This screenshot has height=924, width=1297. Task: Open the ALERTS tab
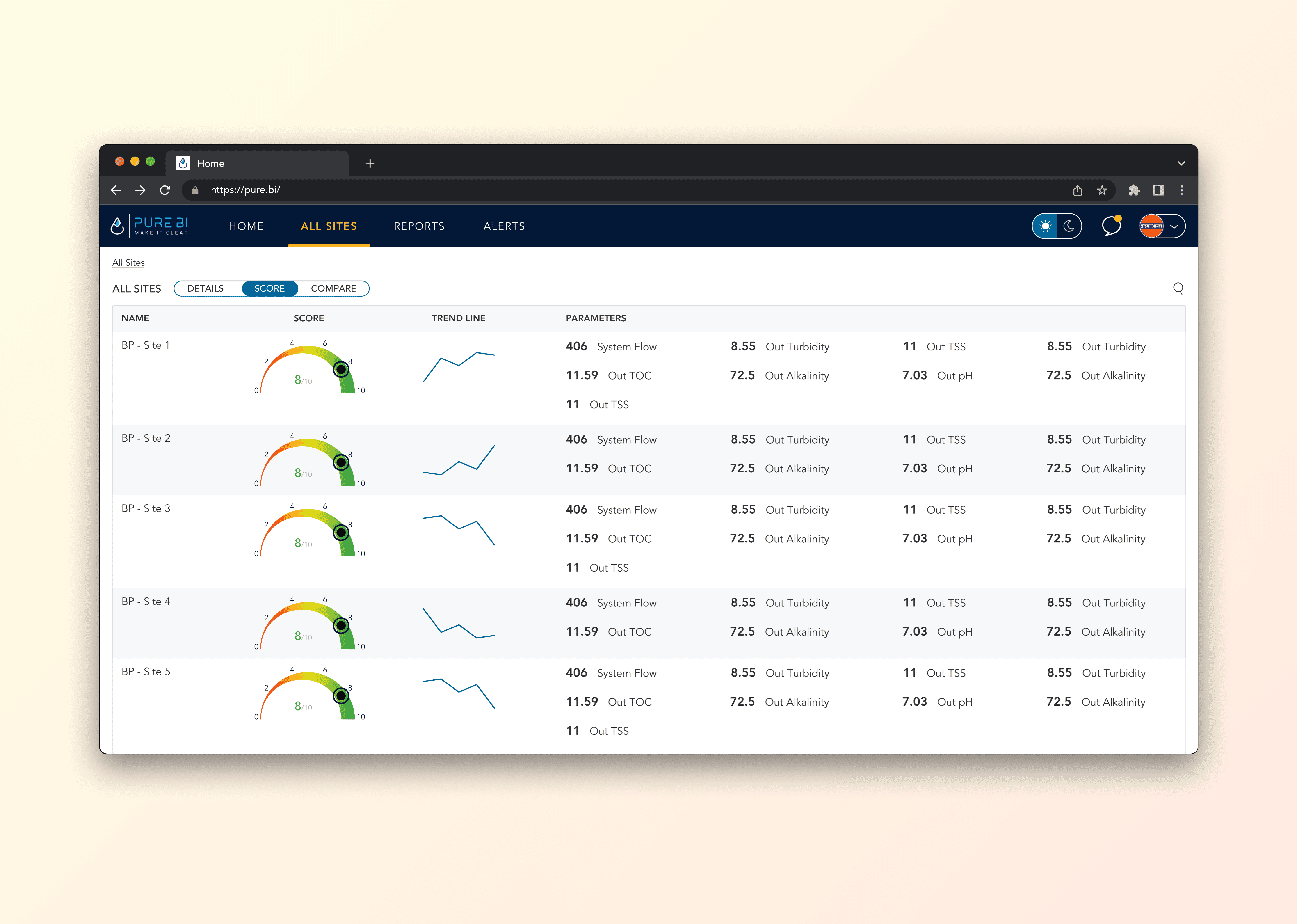point(504,226)
